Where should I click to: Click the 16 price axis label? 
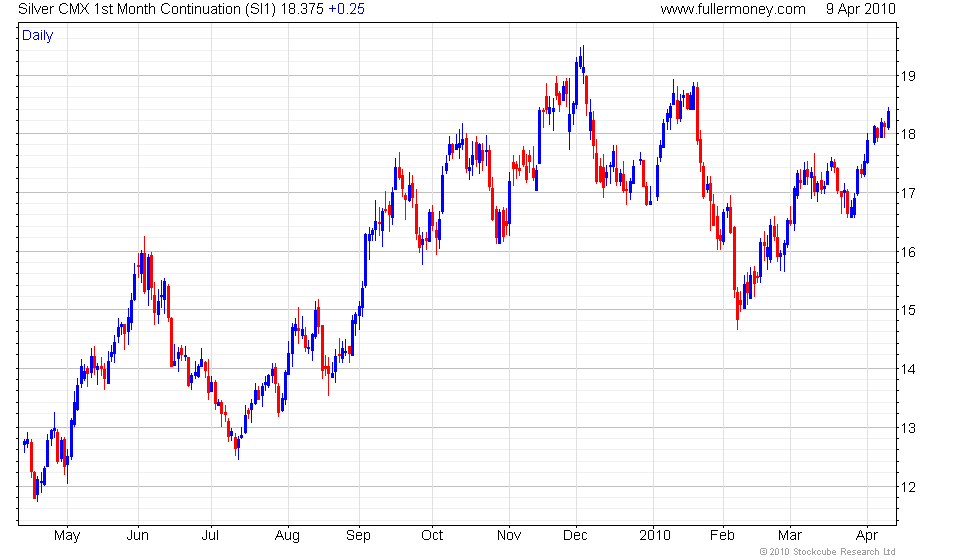coord(908,252)
